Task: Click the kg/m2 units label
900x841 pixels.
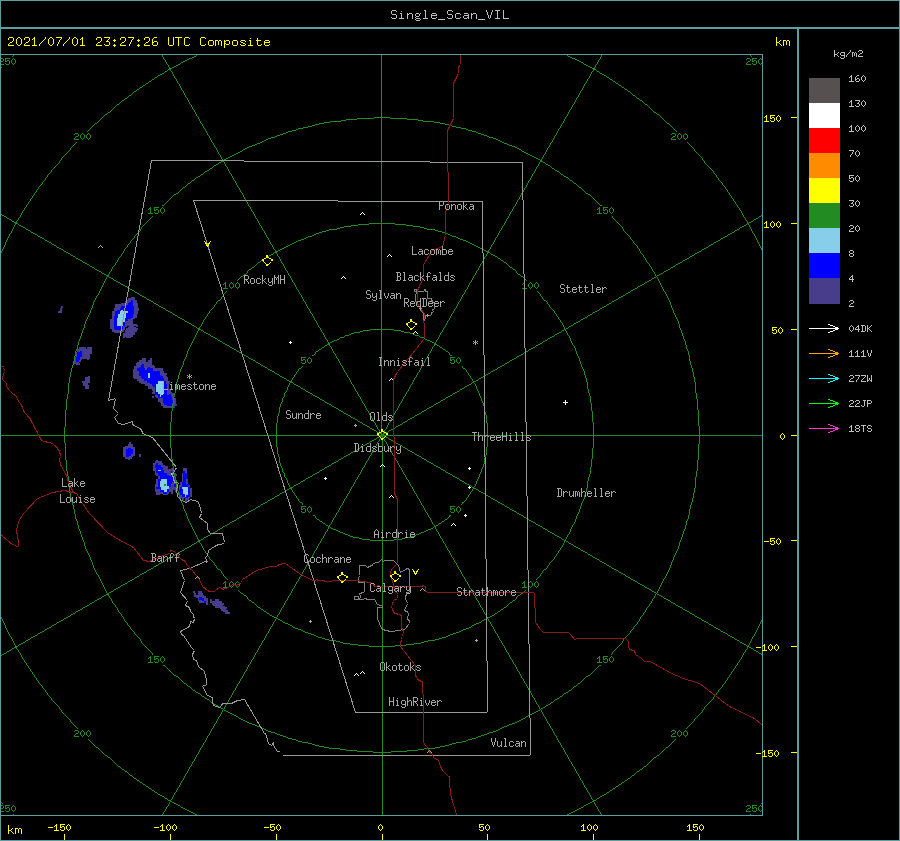Action: (x=848, y=54)
